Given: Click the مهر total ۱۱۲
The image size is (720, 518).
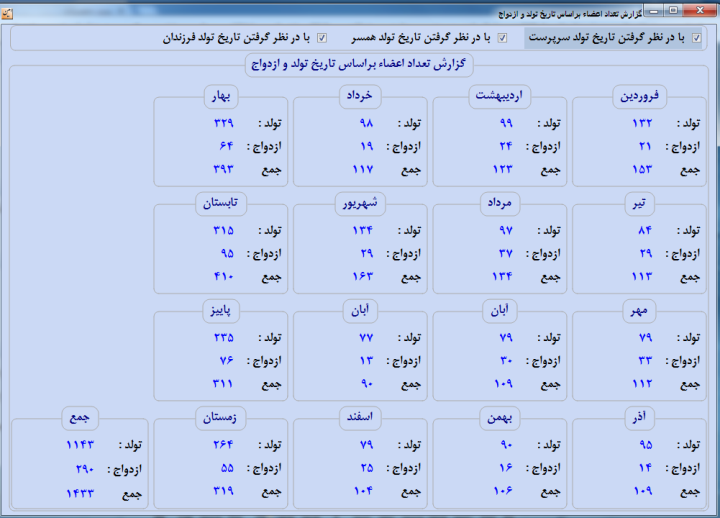Looking at the screenshot, I should pyautogui.click(x=642, y=383).
